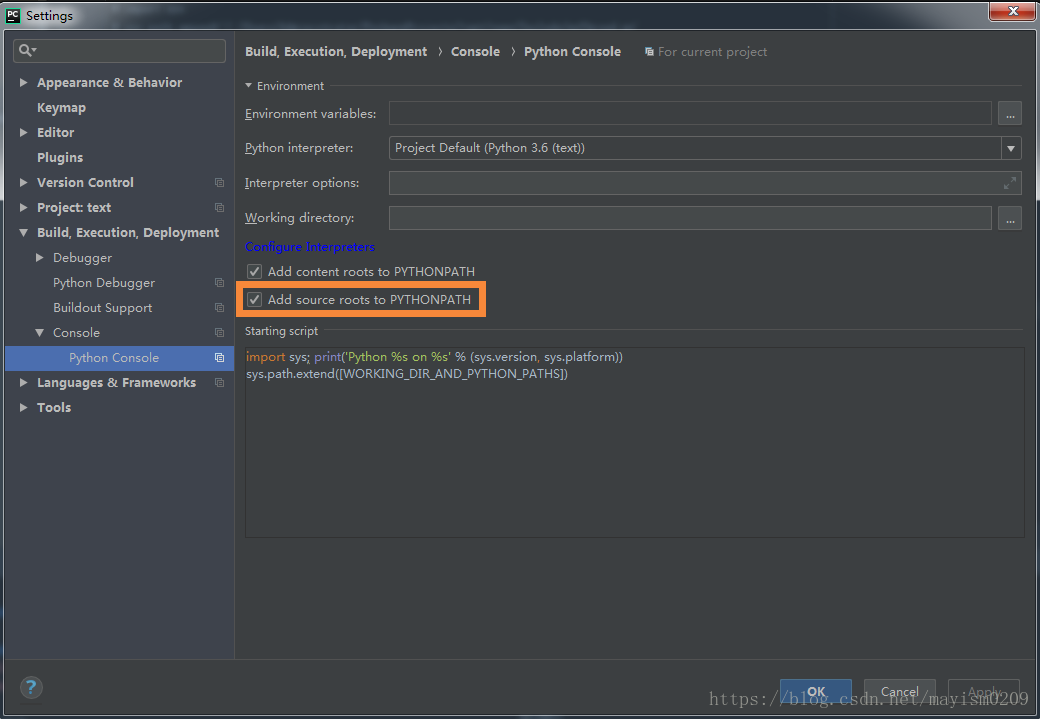Select Plugins in the settings tree
The width and height of the screenshot is (1040, 719).
click(60, 157)
